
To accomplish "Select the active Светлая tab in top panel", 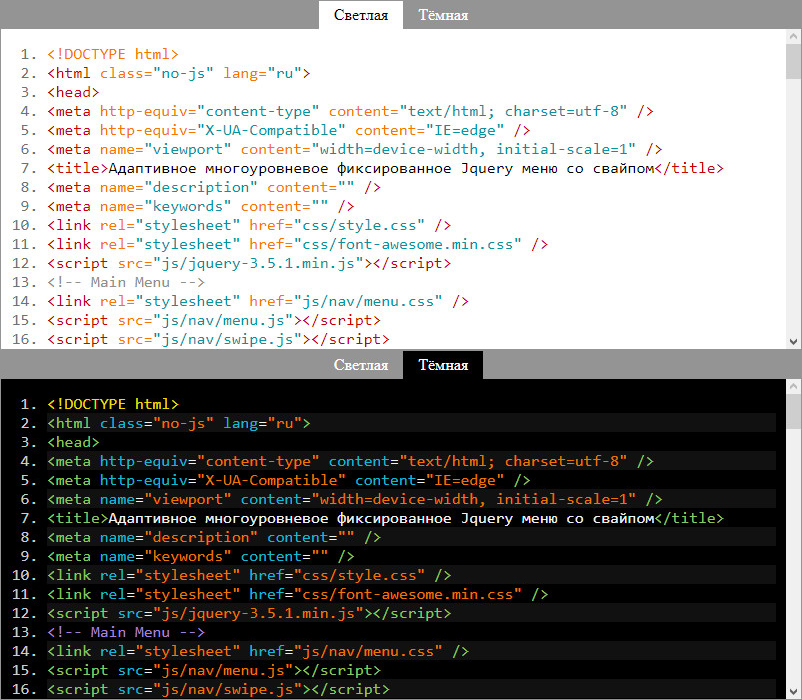I will (361, 14).
